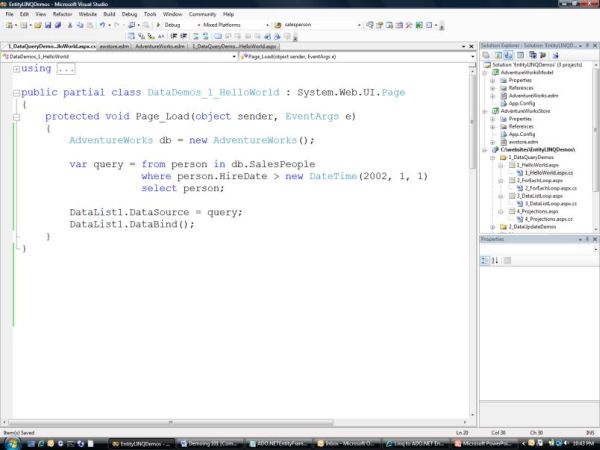Click the Save icon in the toolbar
This screenshot has height=450, width=600.
click(48, 25)
